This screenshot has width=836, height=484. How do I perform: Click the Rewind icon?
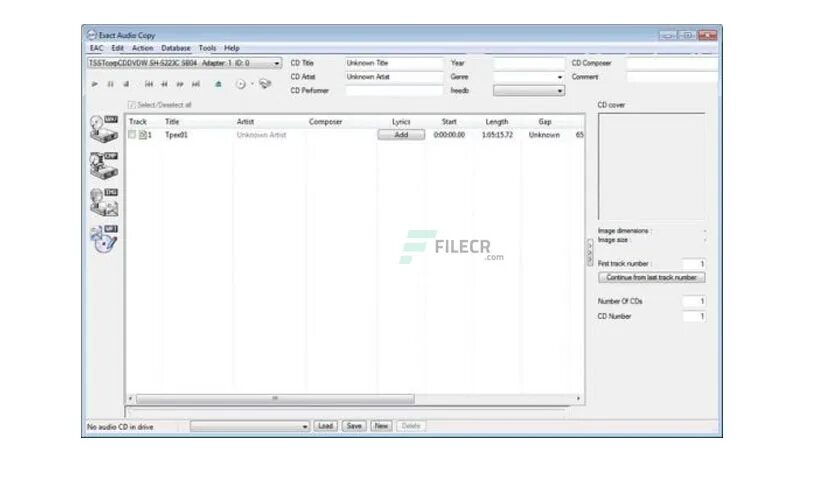coord(165,84)
